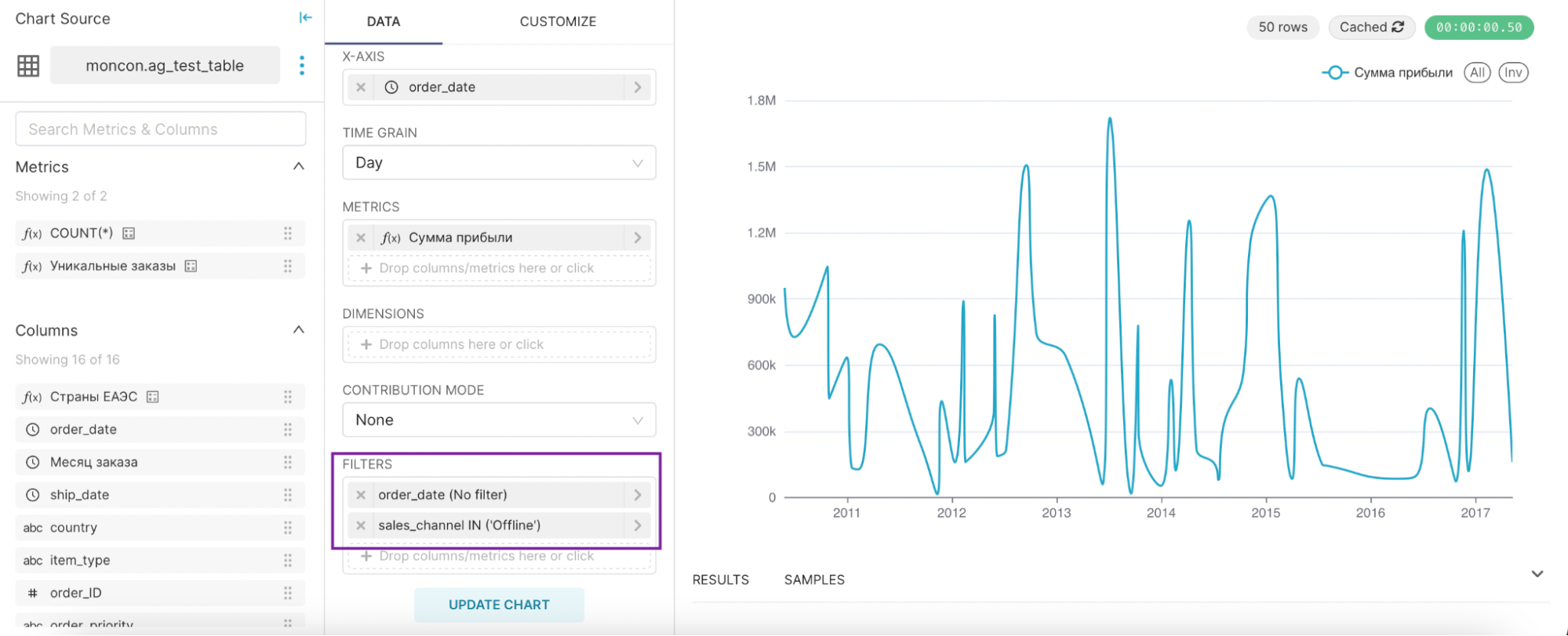Click the dataset table grid icon
The width and height of the screenshot is (1568, 636).
(x=28, y=66)
